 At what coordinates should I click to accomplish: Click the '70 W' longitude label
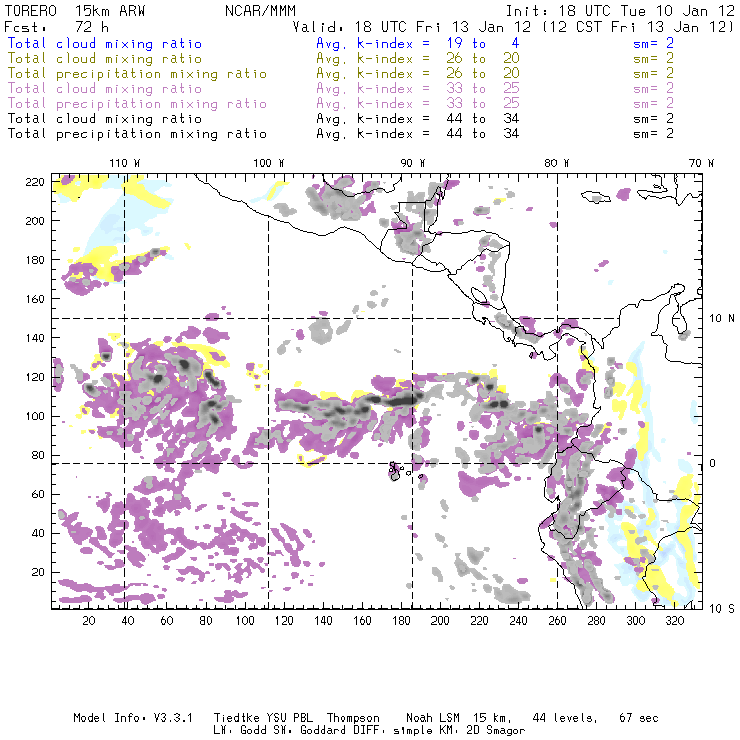701,163
